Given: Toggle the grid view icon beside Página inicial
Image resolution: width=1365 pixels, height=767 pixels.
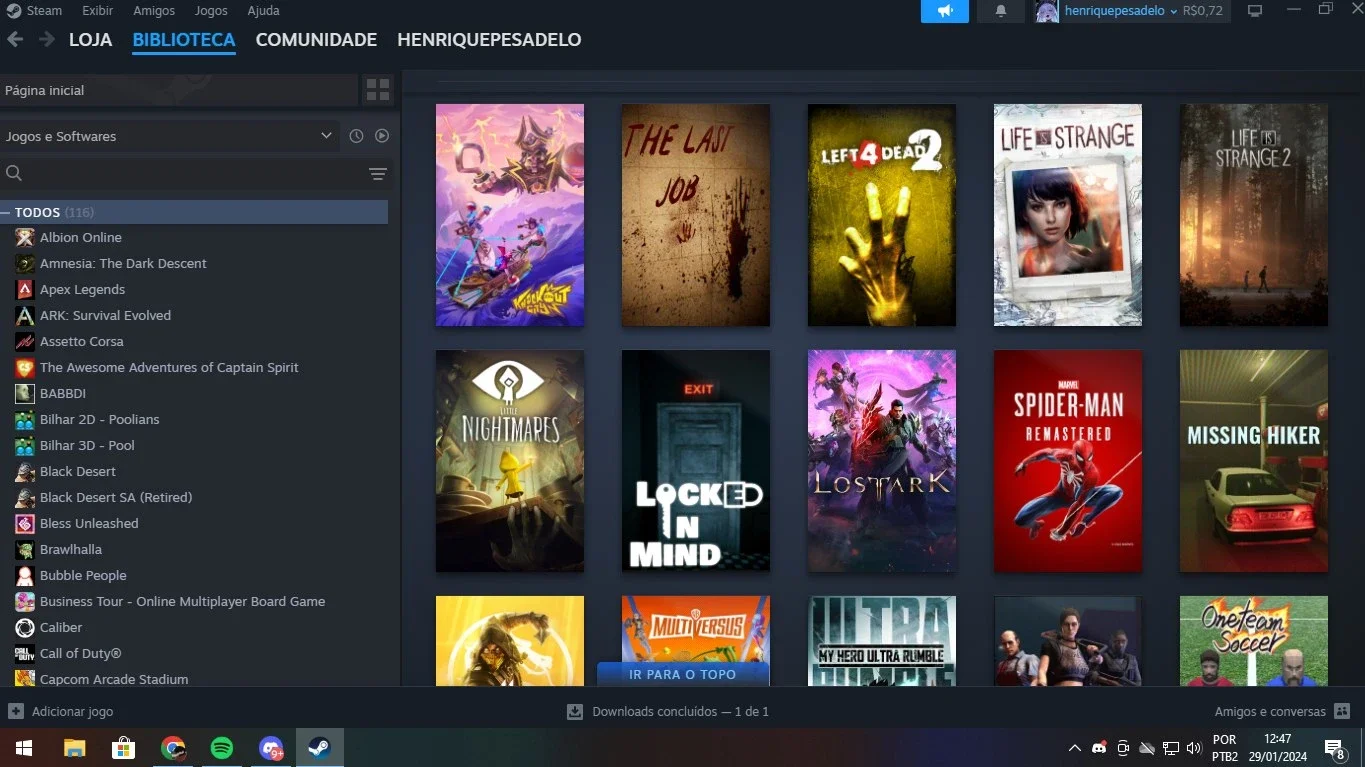Looking at the screenshot, I should 378,90.
